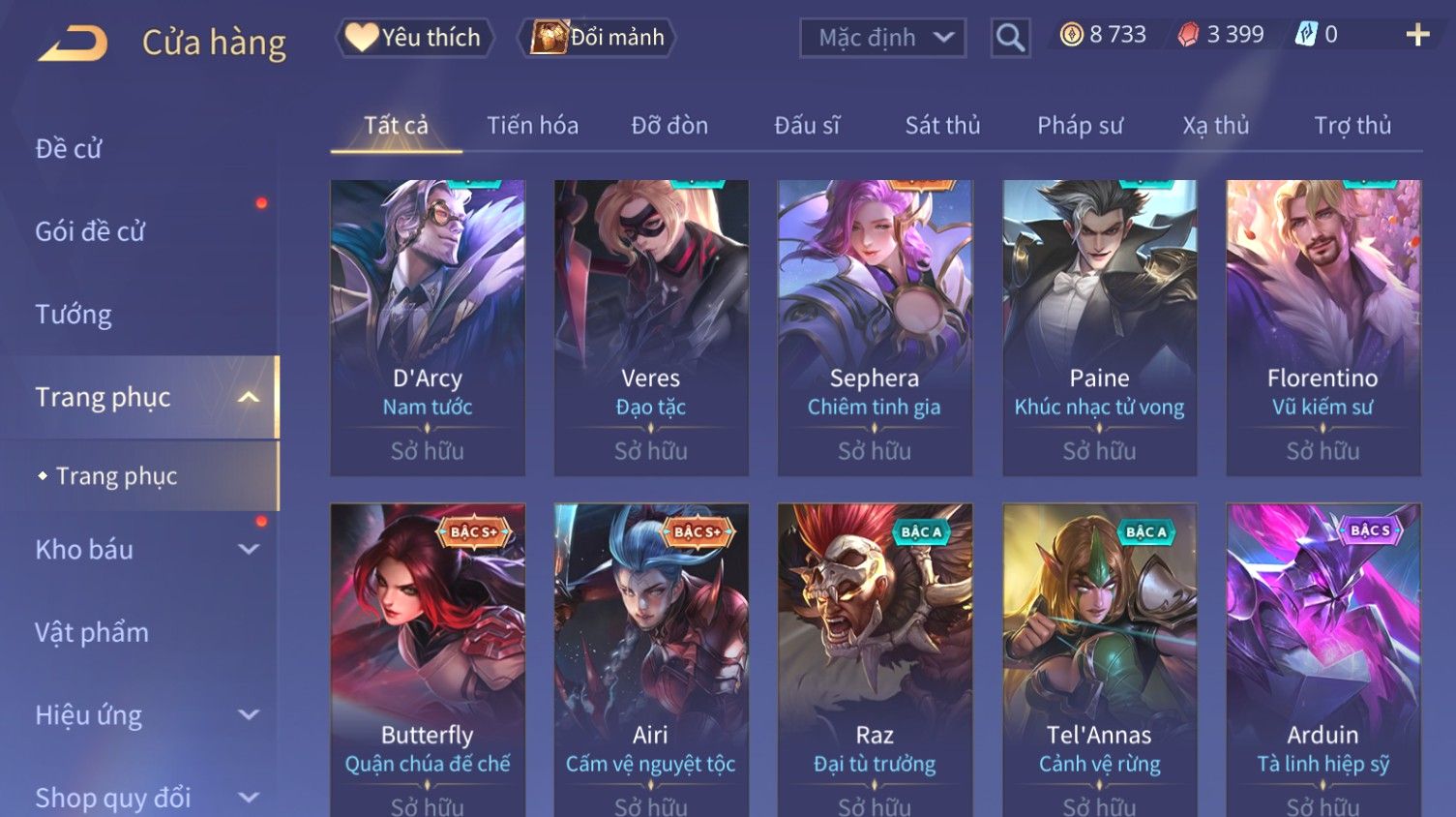Image resolution: width=1456 pixels, height=817 pixels.
Task: Click the golden back arrow icon
Action: [73, 44]
